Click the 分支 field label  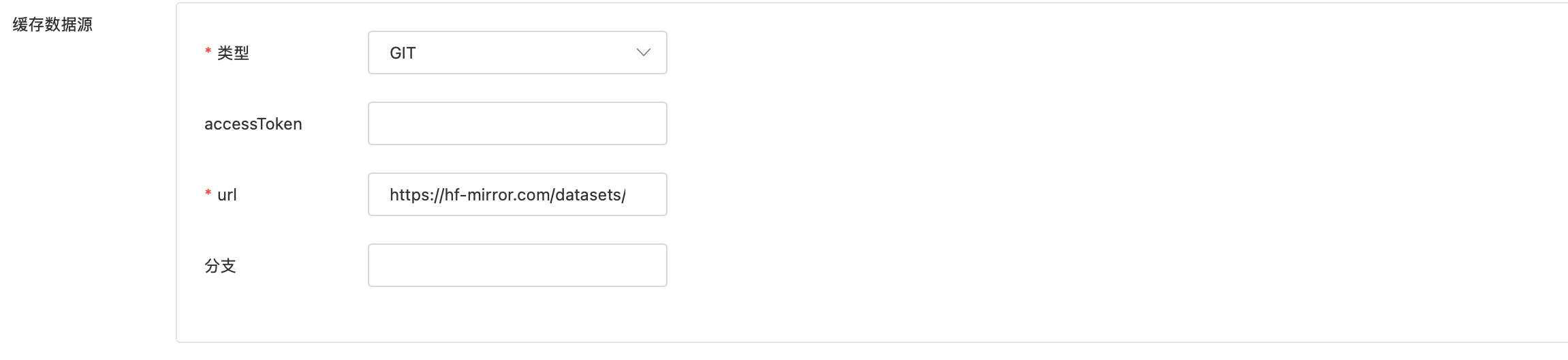[x=220, y=266]
